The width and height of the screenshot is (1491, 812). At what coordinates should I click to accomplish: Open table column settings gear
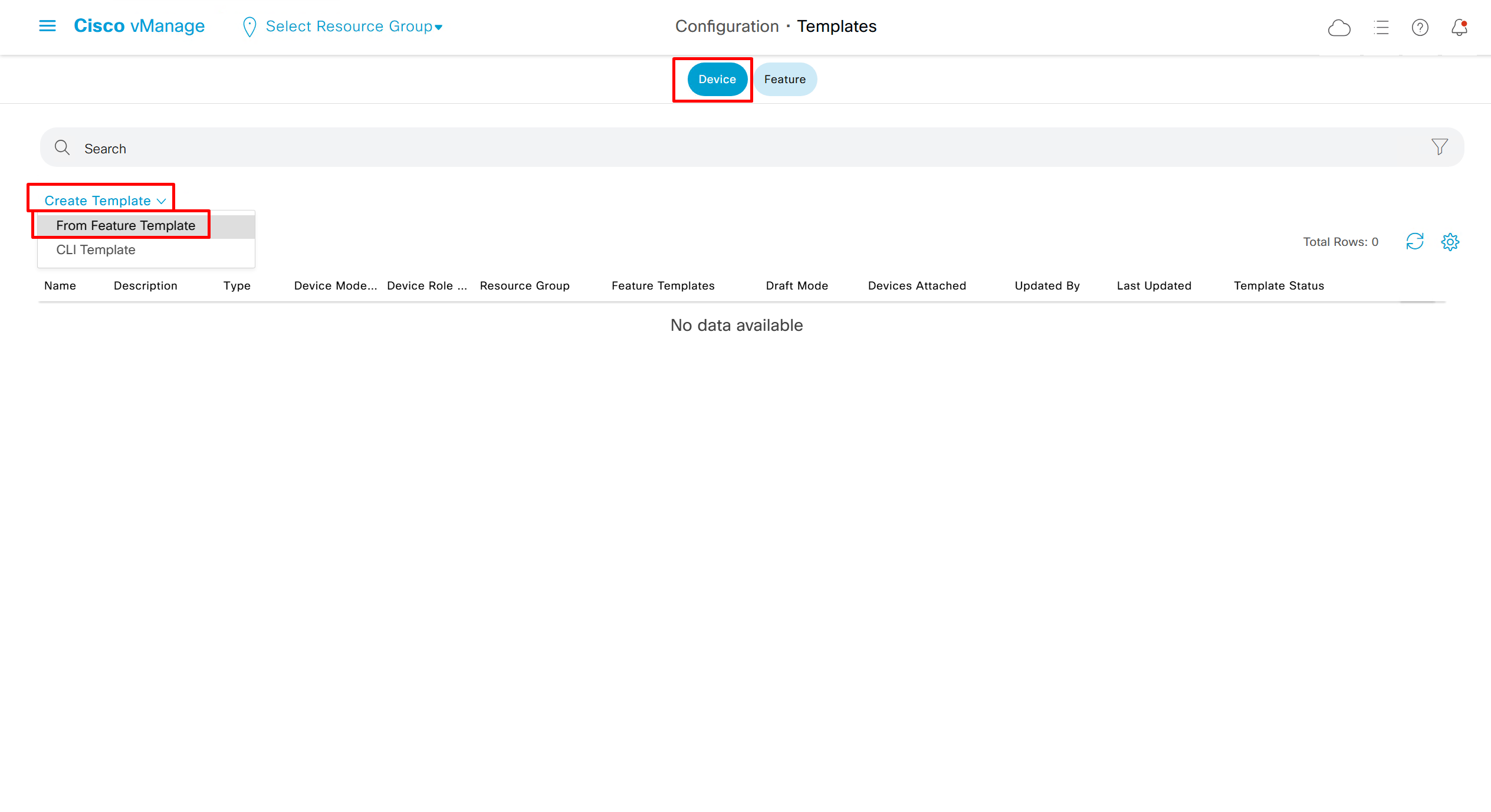[x=1450, y=242]
